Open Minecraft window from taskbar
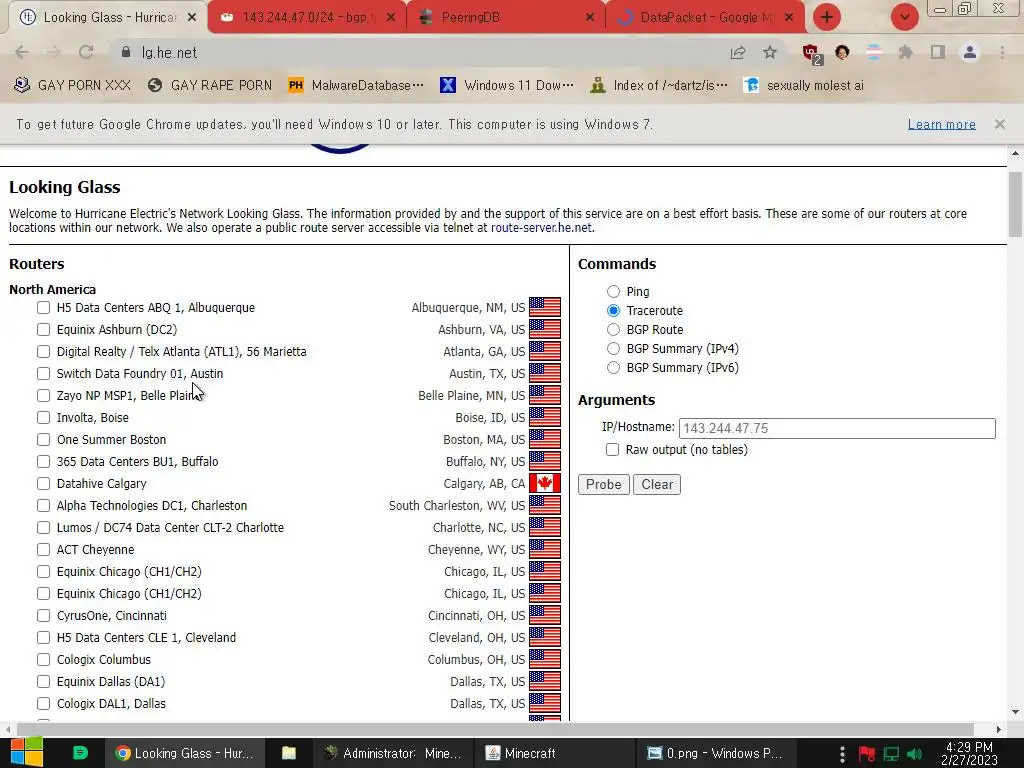 coord(556,753)
